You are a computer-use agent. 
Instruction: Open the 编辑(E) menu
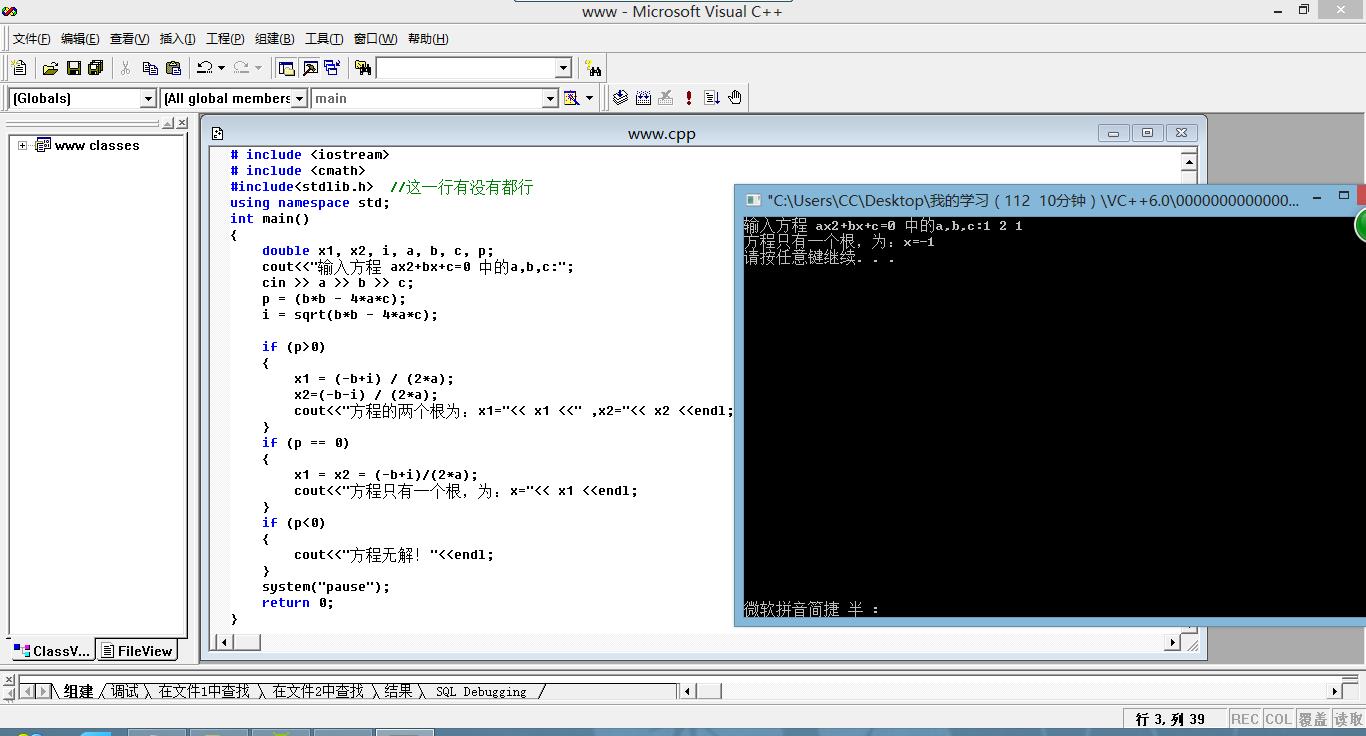[x=80, y=39]
